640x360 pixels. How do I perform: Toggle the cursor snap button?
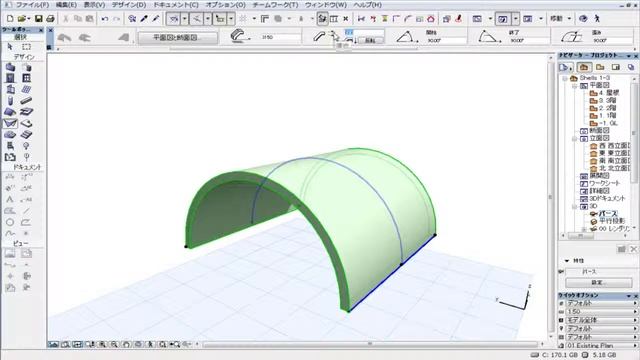point(220,19)
